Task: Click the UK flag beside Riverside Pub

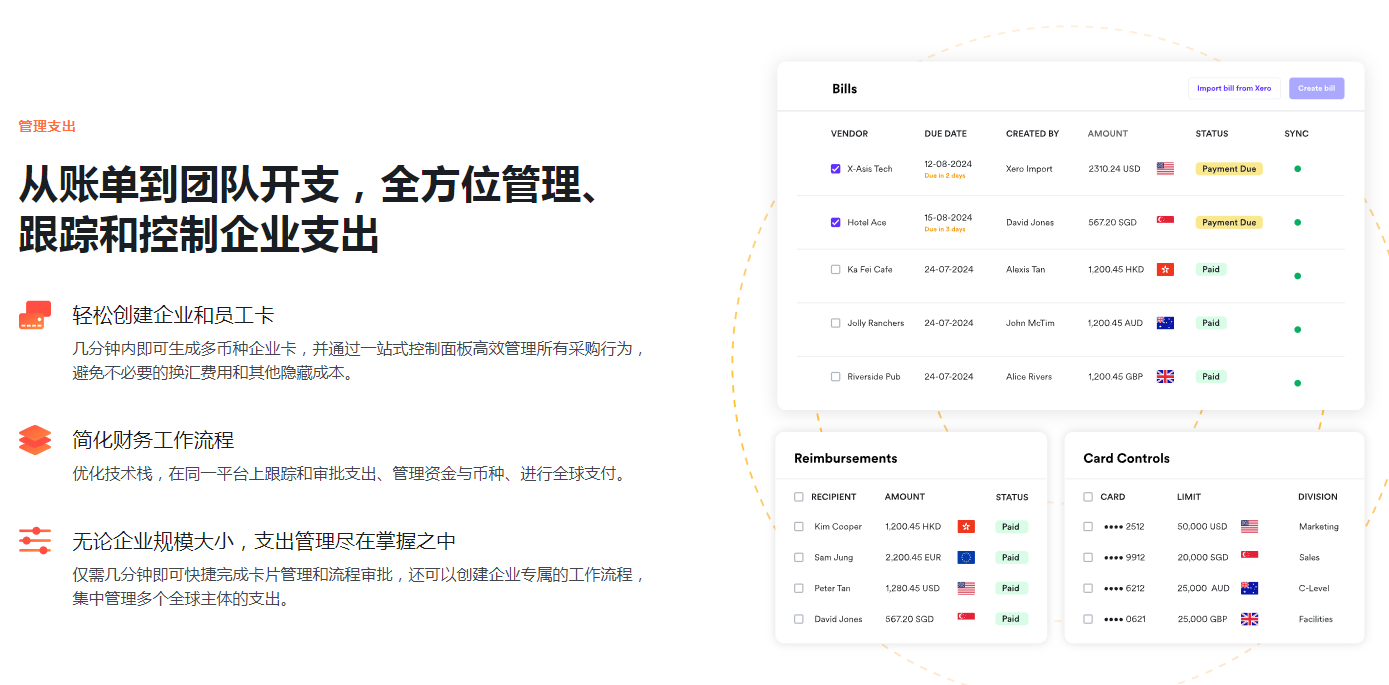Action: [1165, 375]
